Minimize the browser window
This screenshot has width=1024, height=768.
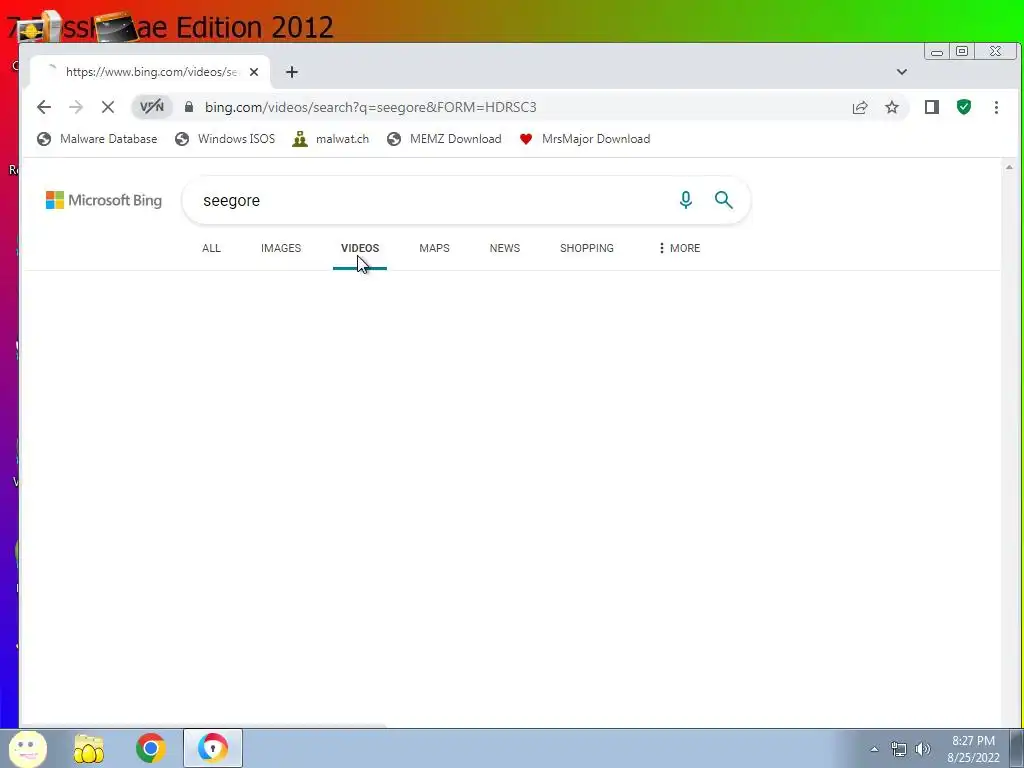pos(936,52)
